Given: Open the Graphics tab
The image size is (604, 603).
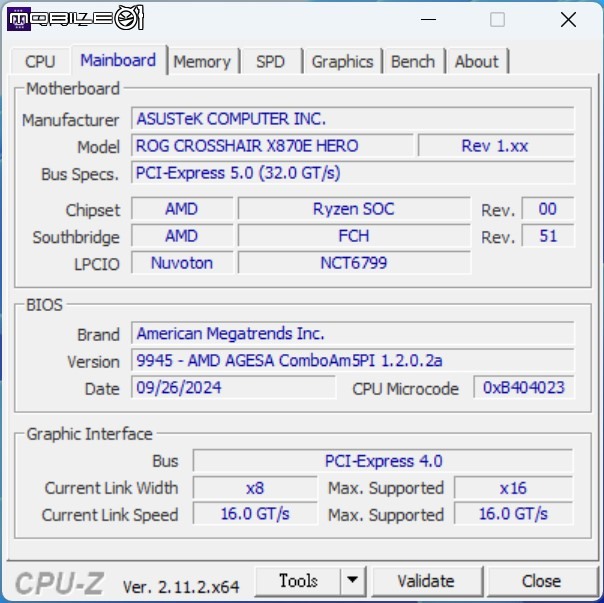Looking at the screenshot, I should click(342, 61).
